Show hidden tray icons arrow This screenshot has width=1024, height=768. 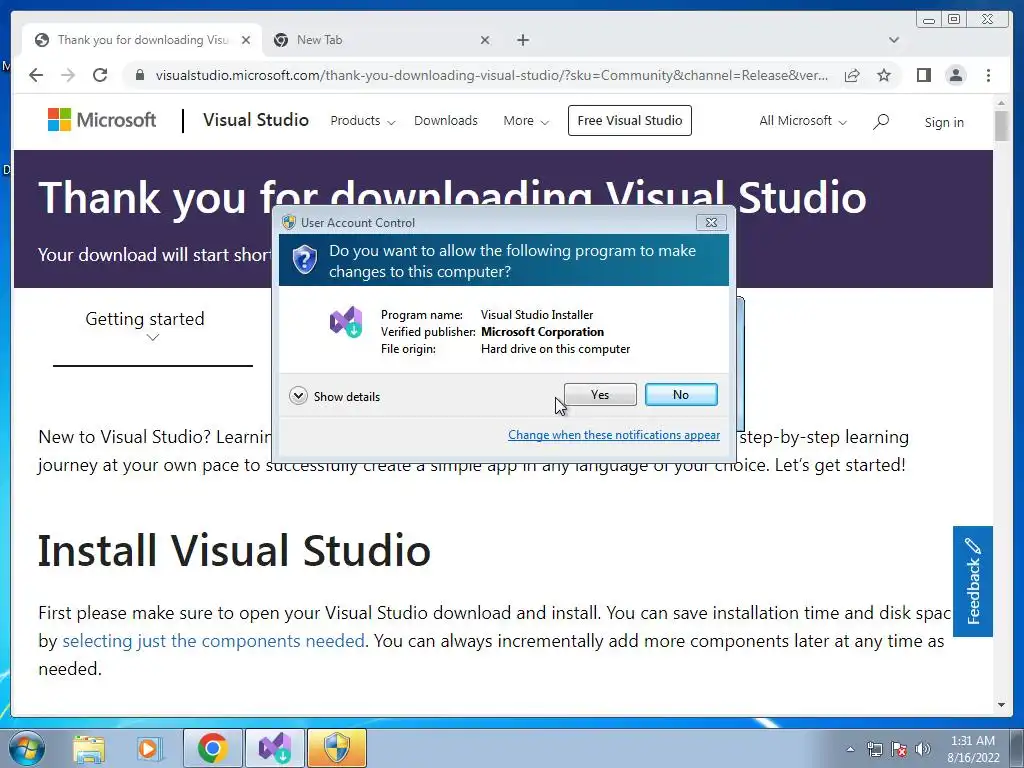(850, 750)
